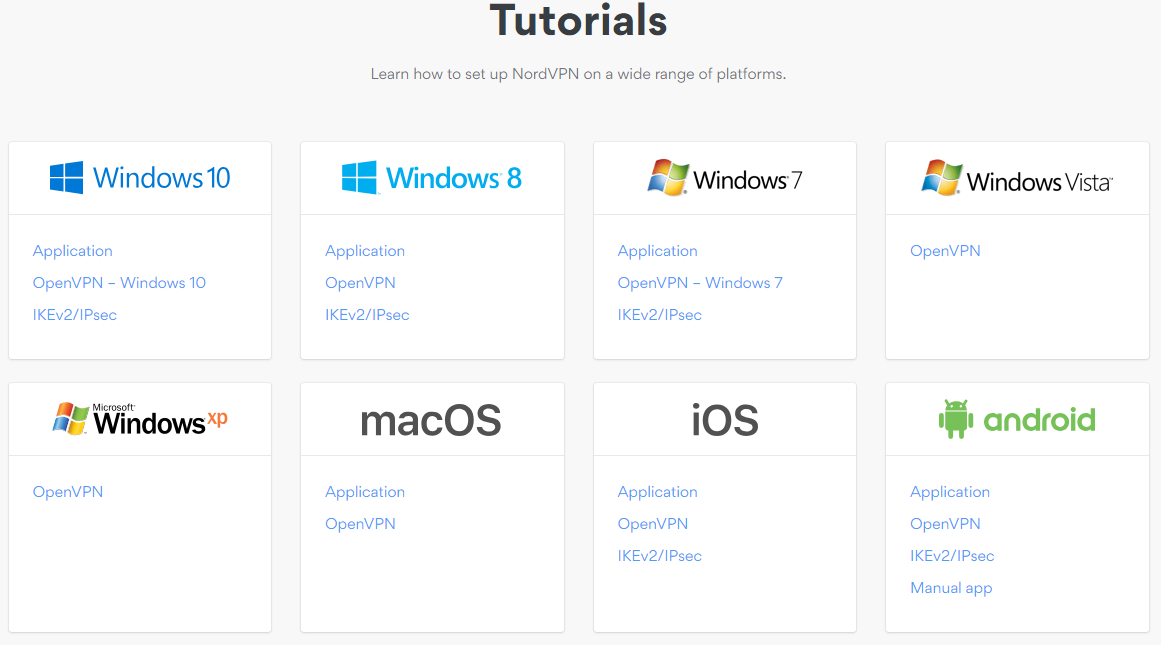
Task: Click the Tutorials page heading
Action: click(x=578, y=20)
